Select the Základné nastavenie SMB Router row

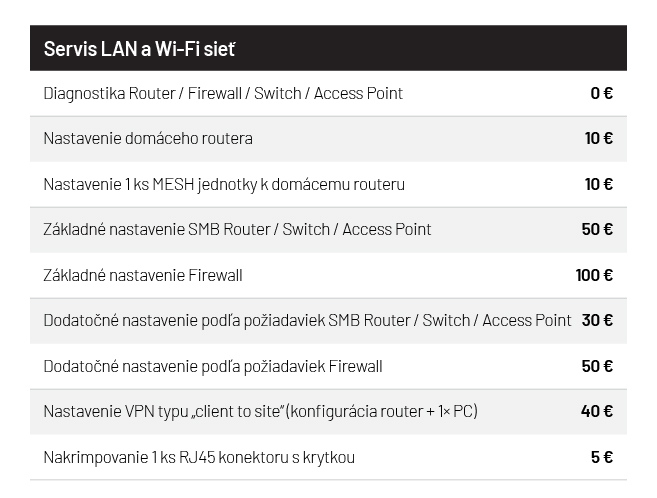328,230
